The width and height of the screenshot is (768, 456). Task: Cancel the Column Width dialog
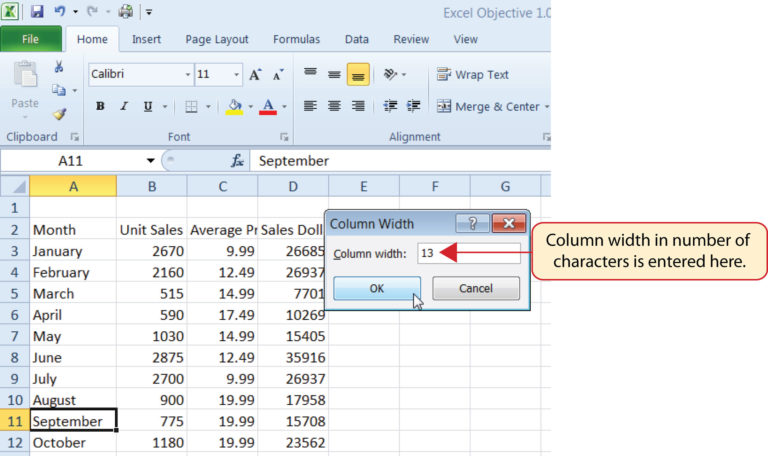[475, 288]
